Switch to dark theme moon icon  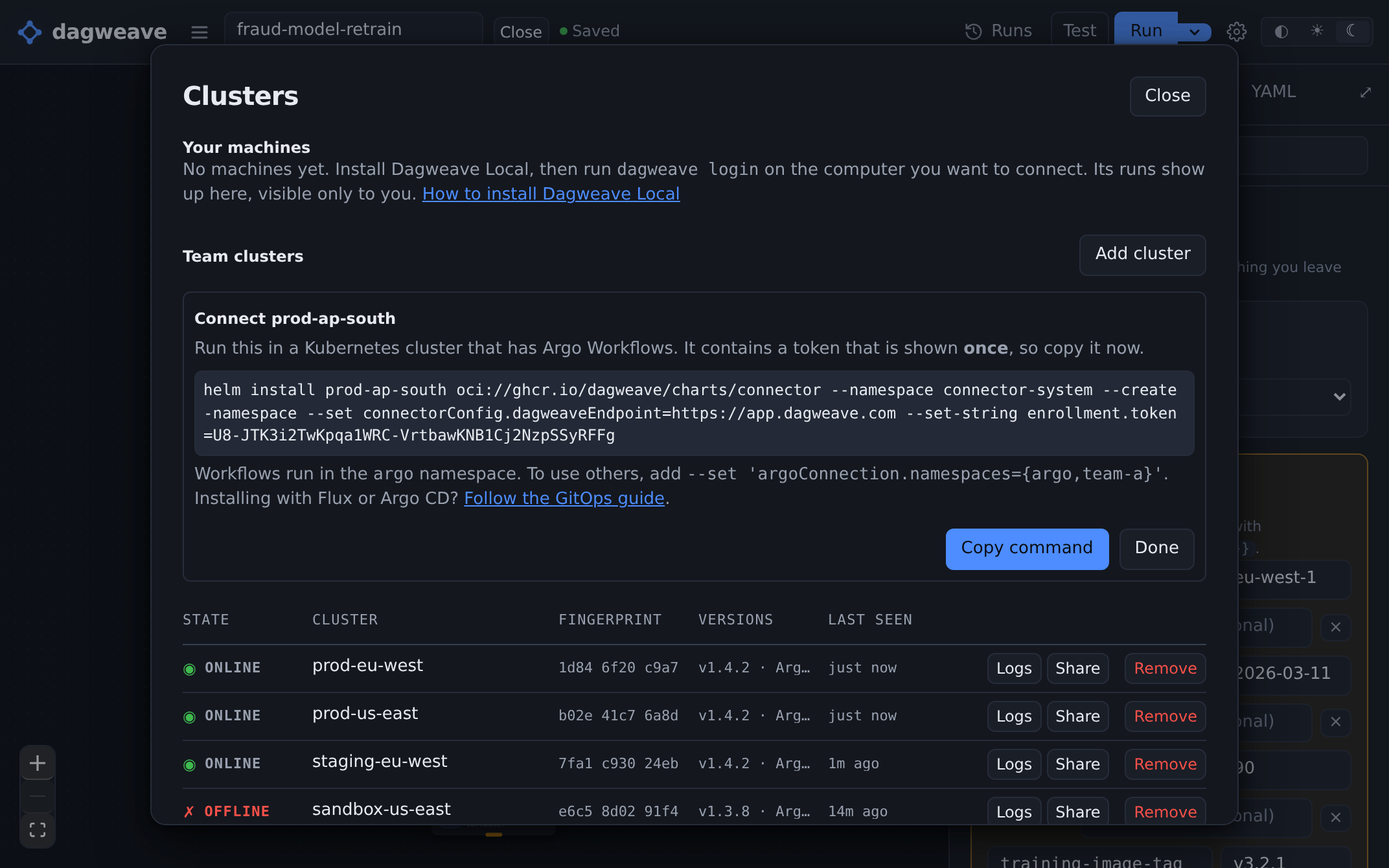tap(1351, 30)
